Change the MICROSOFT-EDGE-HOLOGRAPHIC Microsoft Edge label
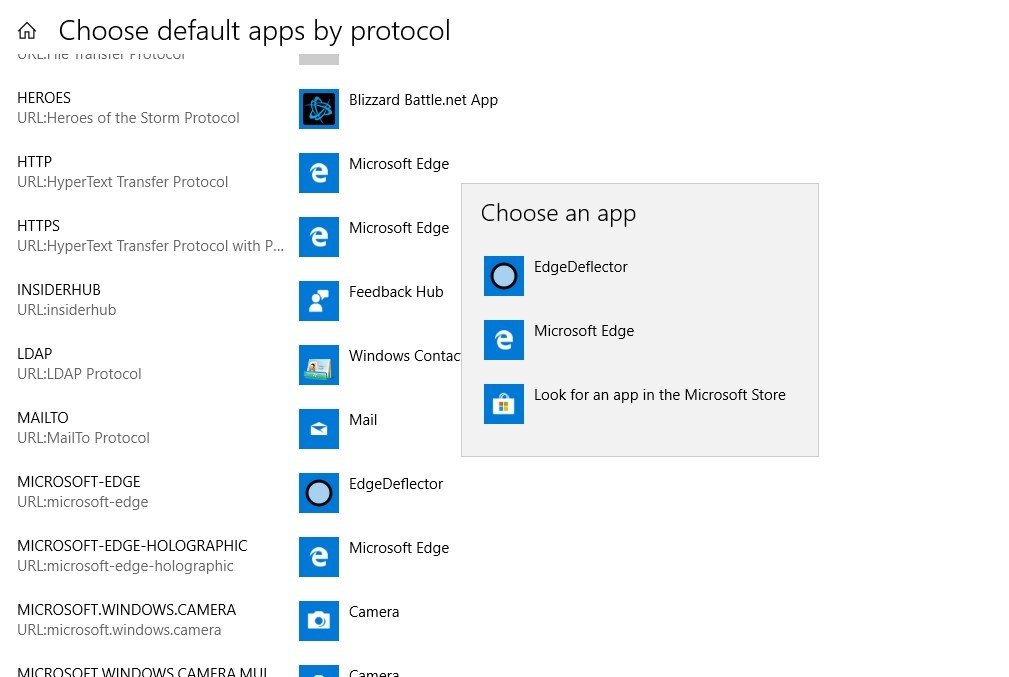Viewport: 1009px width, 677px height. tap(399, 548)
